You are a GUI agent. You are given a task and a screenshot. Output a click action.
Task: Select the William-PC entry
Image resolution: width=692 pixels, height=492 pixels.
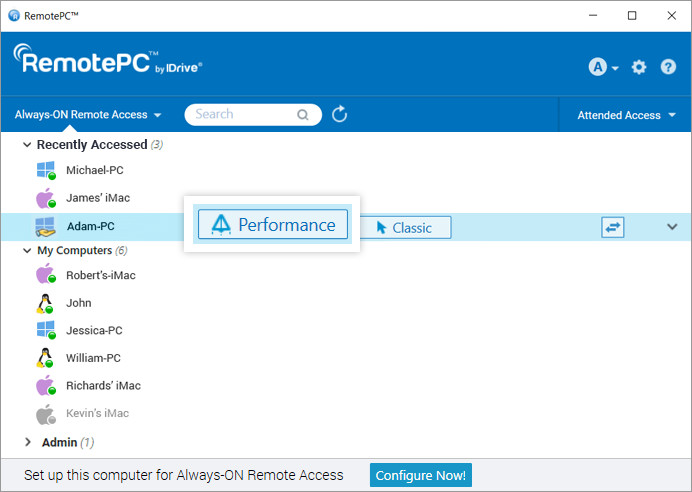[93, 358]
